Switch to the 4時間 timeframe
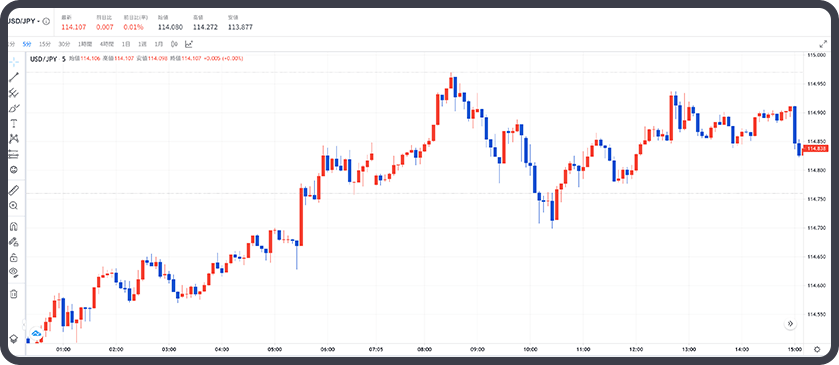Image resolution: width=839 pixels, height=365 pixels. 107,44
